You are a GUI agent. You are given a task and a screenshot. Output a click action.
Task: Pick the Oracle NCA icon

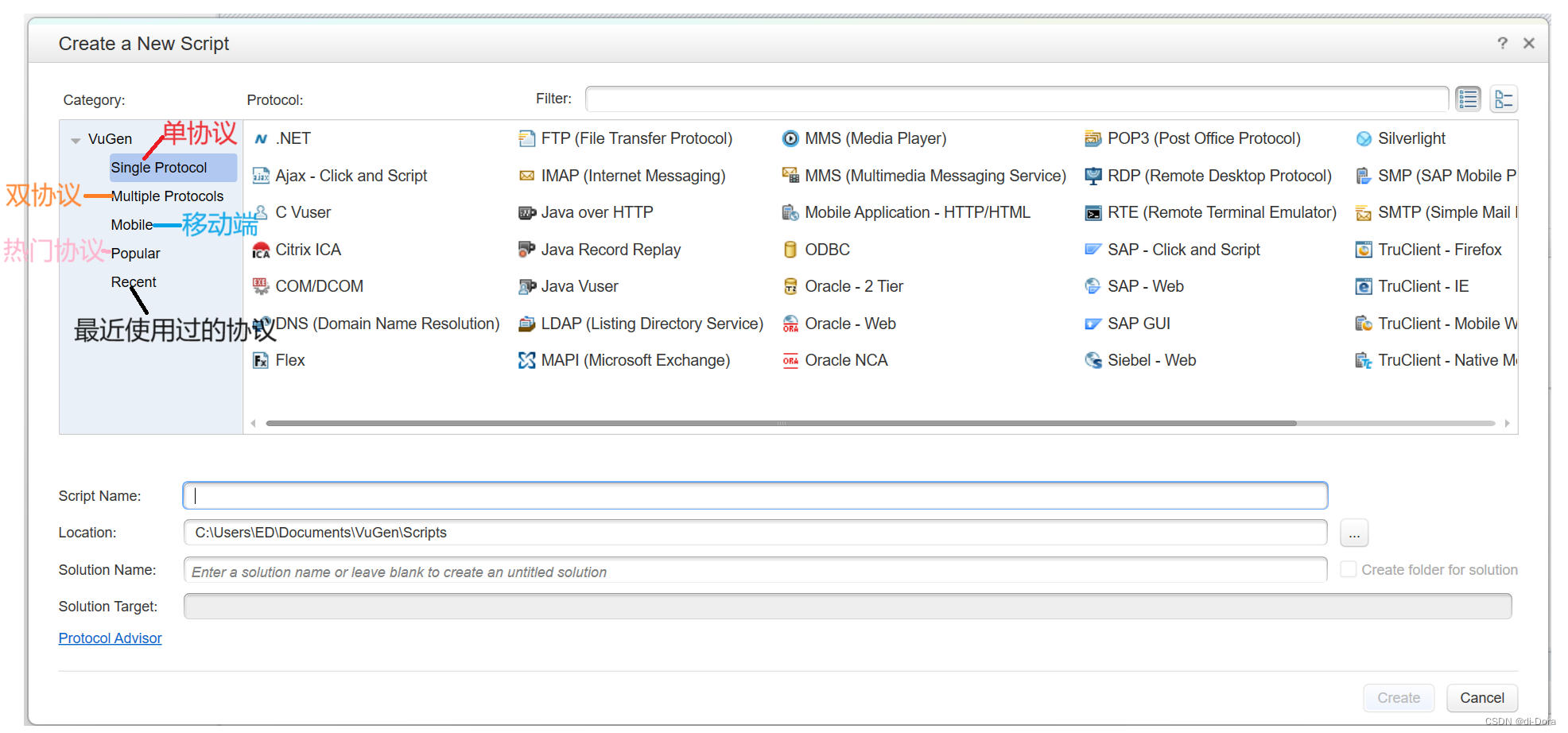point(790,360)
